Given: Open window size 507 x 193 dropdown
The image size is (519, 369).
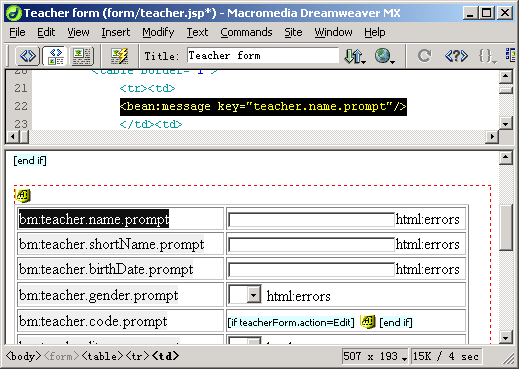Looking at the screenshot, I should tap(376, 357).
